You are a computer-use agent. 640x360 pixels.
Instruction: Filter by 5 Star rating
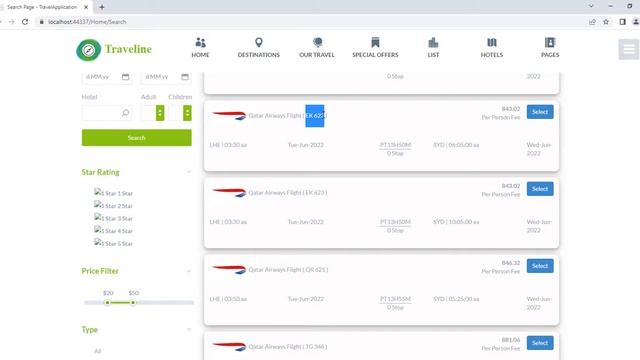pyautogui.click(x=113, y=243)
